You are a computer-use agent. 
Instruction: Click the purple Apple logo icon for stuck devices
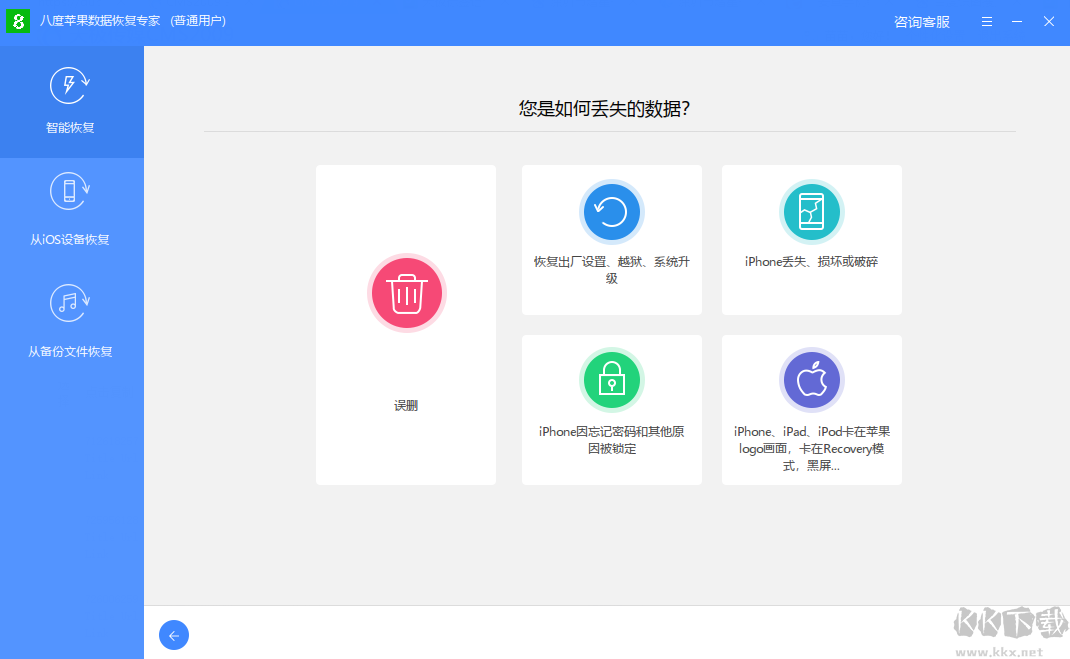[x=811, y=380]
